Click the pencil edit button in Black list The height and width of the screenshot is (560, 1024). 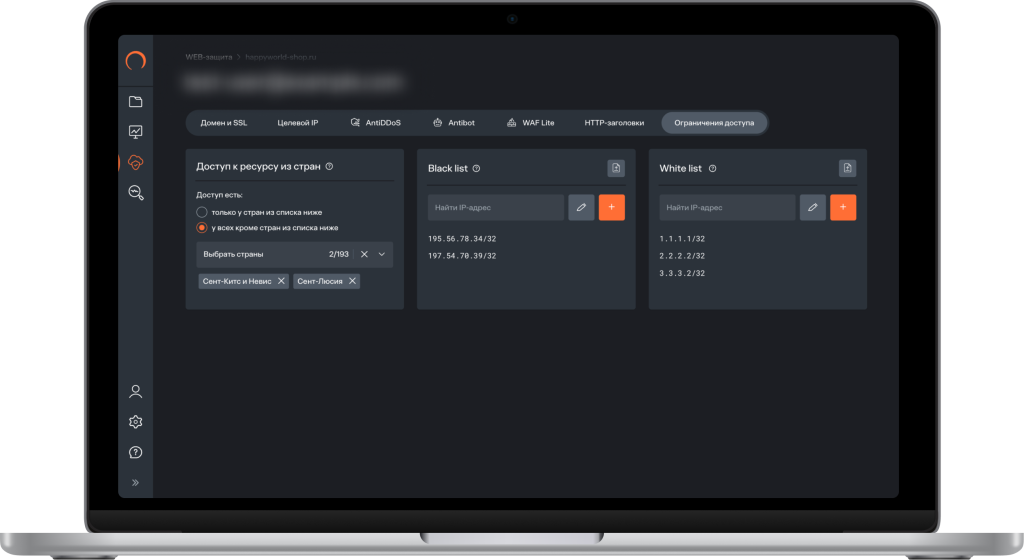(581, 208)
